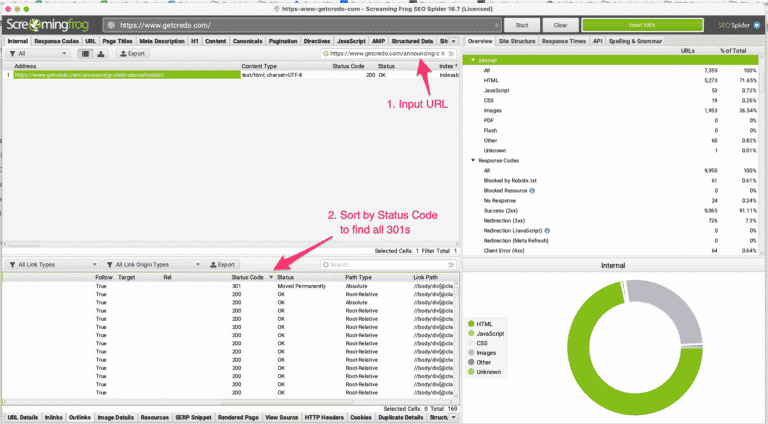Click the Address column header
Image resolution: width=768 pixels, height=424 pixels.
[x=25, y=66]
